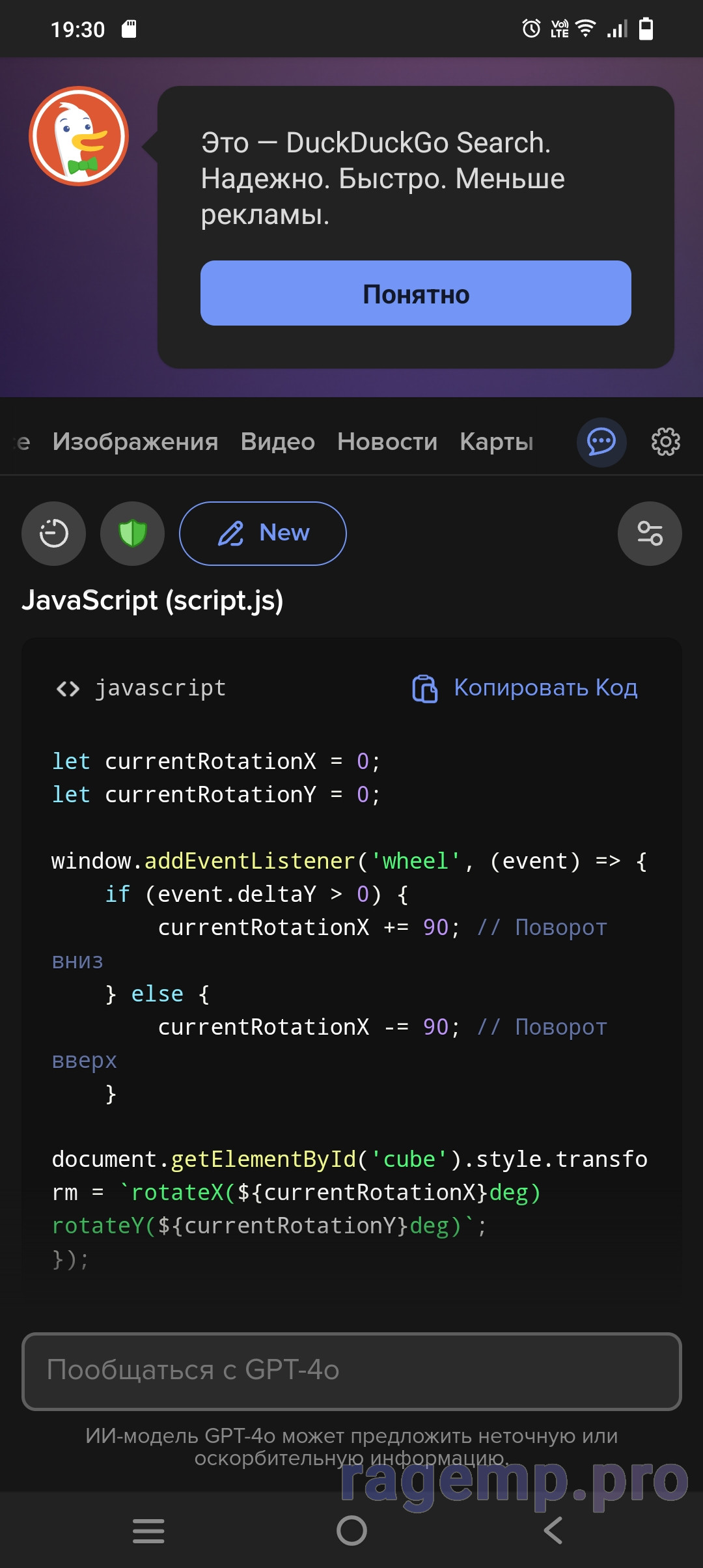703x1568 pixels.
Task: Tap the SD card status icon
Action: click(x=129, y=29)
